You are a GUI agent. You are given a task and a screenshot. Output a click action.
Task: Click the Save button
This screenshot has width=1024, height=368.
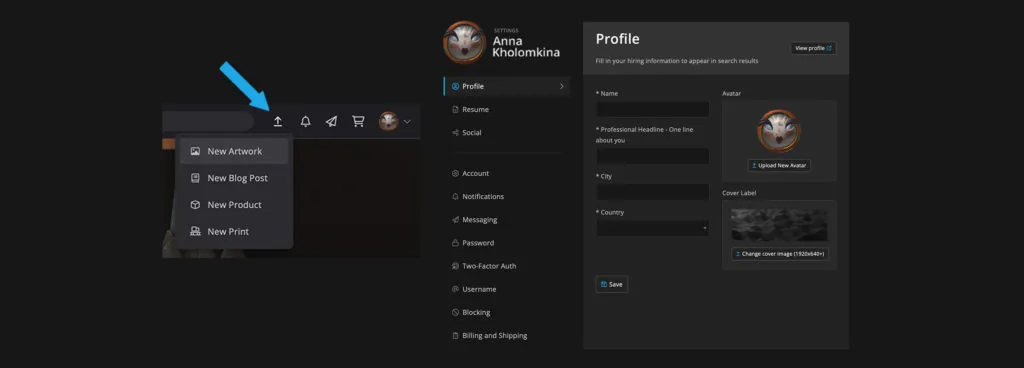pyautogui.click(x=612, y=284)
